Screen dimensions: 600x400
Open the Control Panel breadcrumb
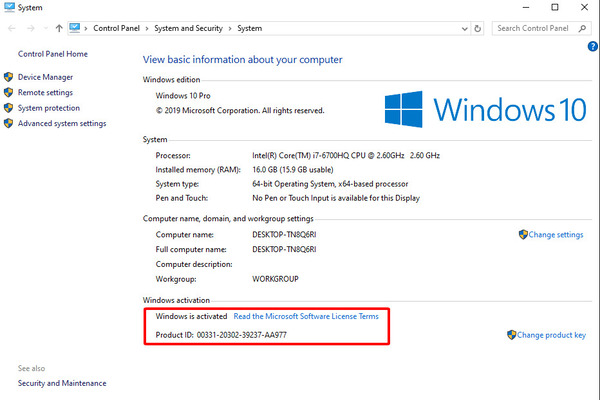coord(116,28)
